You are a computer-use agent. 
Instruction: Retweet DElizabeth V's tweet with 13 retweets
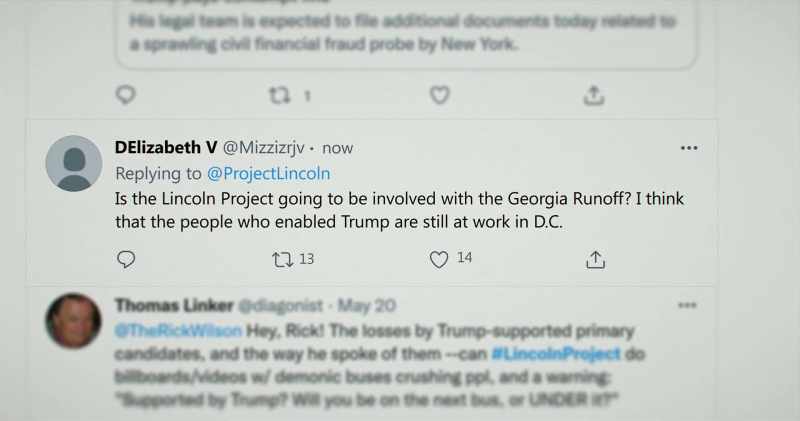pyautogui.click(x=283, y=260)
